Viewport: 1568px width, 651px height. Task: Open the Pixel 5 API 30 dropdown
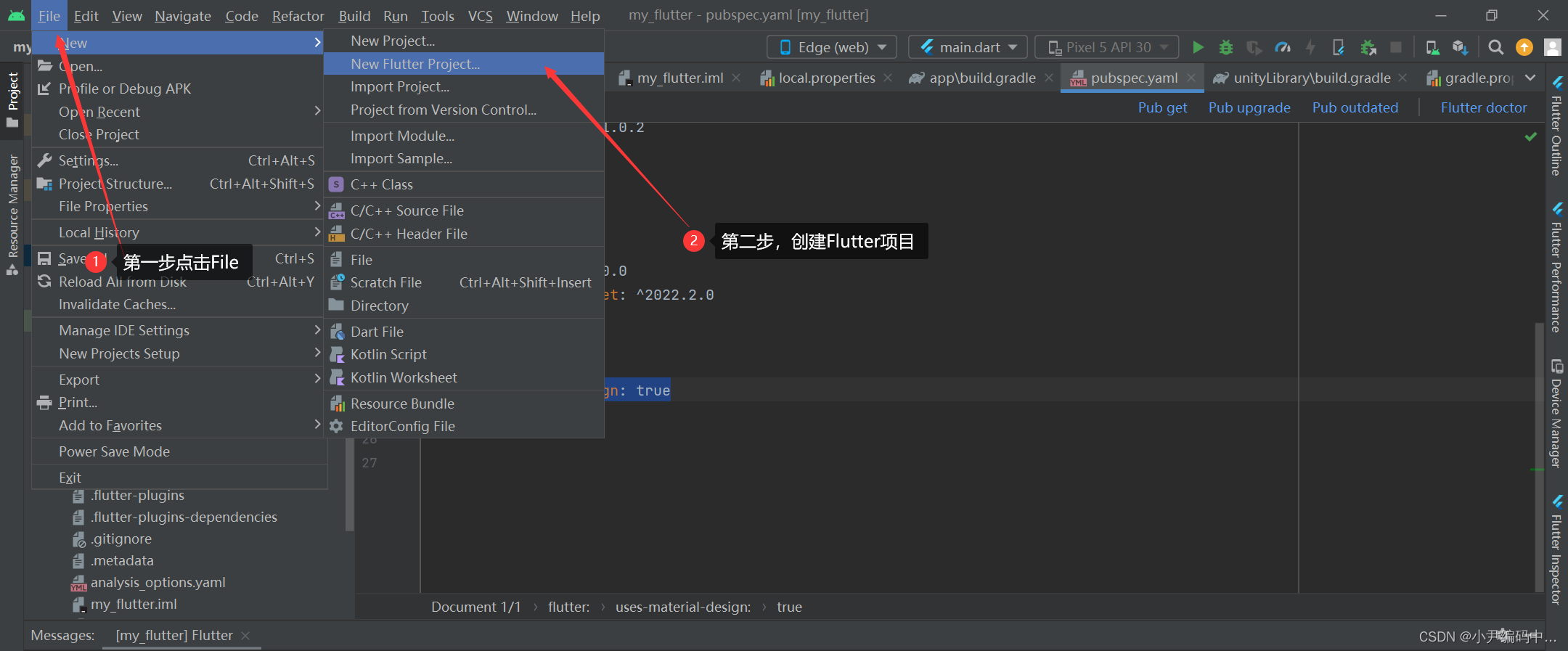click(x=1106, y=47)
